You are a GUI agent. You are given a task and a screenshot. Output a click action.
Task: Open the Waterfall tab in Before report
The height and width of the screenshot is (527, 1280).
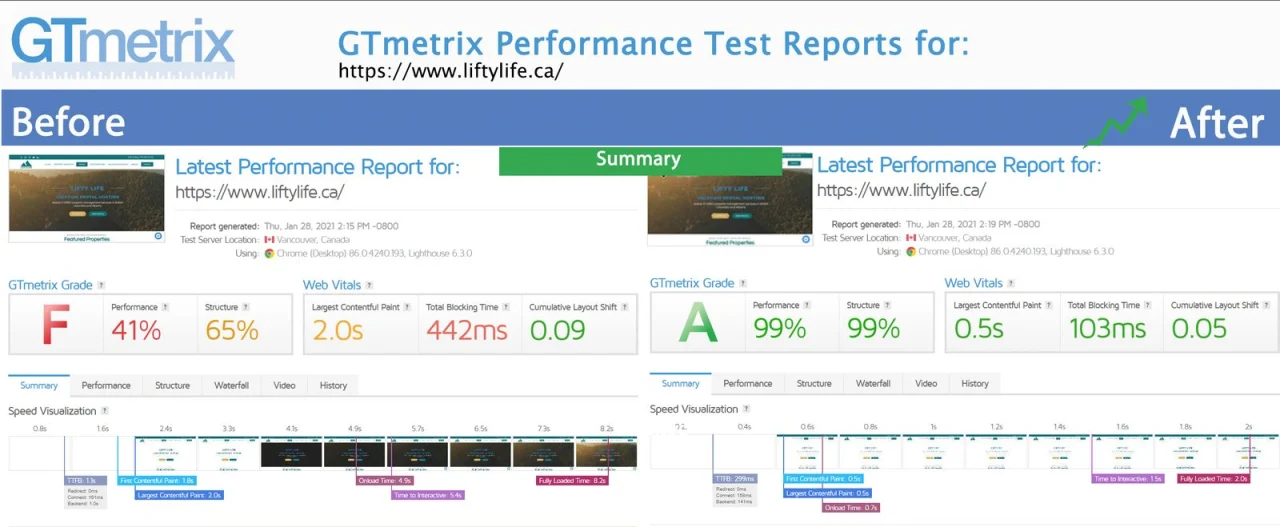(x=231, y=385)
